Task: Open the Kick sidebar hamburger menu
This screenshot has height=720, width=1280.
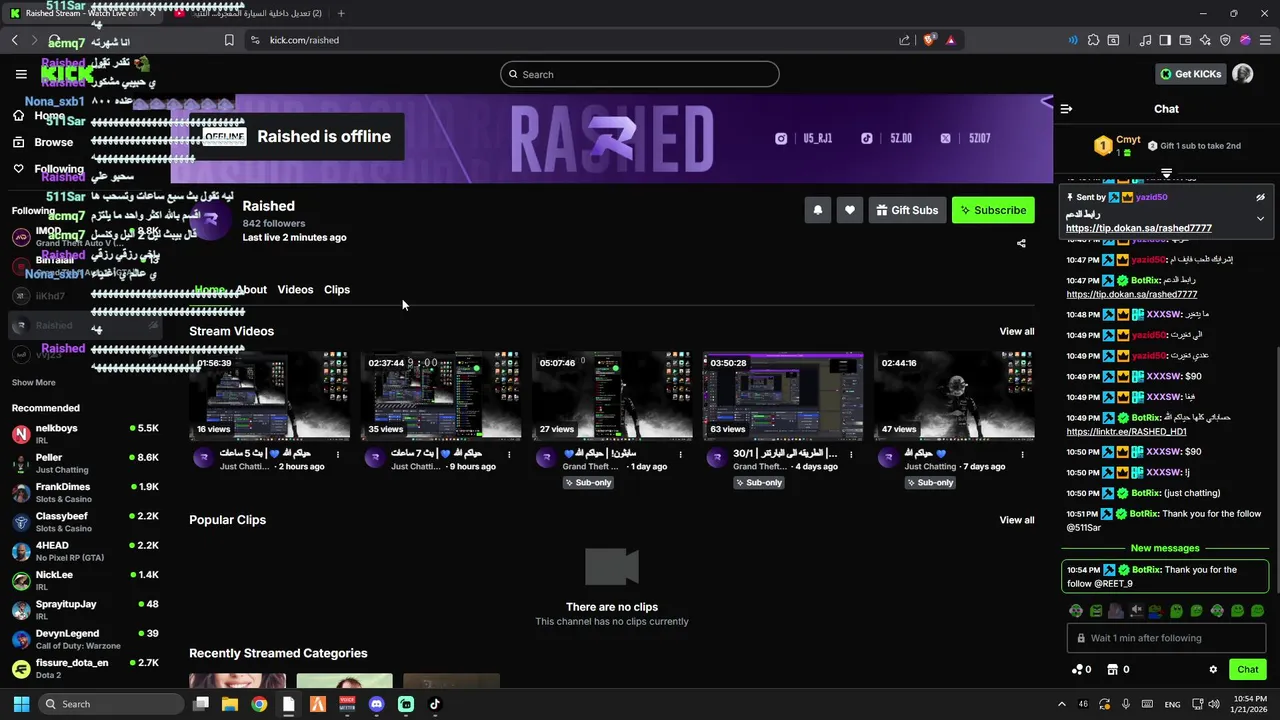Action: coord(21,74)
